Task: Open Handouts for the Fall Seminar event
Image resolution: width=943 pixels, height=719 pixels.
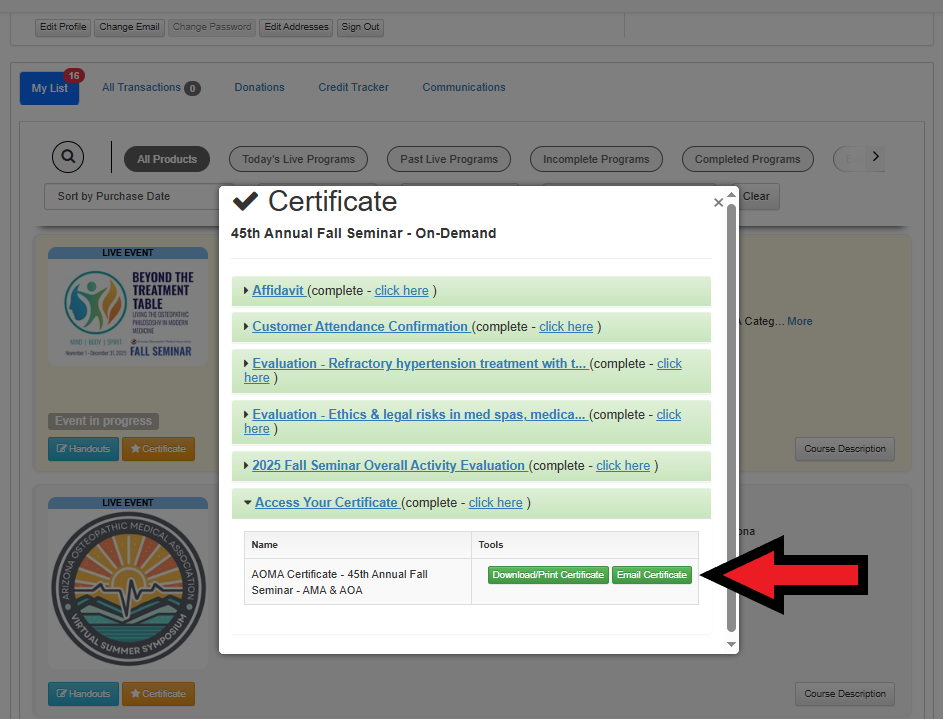Action: (83, 449)
